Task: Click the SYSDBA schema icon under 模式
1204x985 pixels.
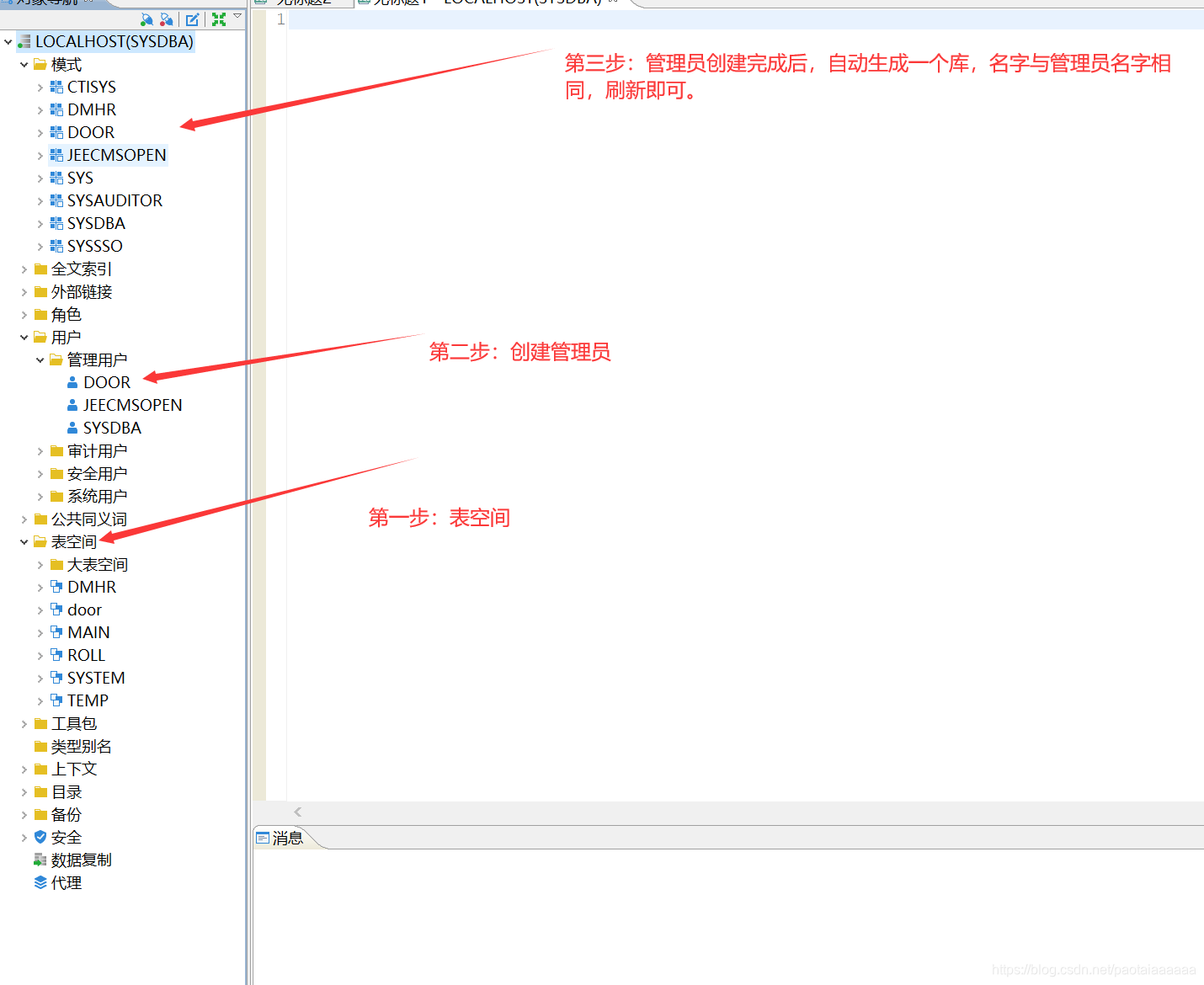Action: tap(56, 223)
